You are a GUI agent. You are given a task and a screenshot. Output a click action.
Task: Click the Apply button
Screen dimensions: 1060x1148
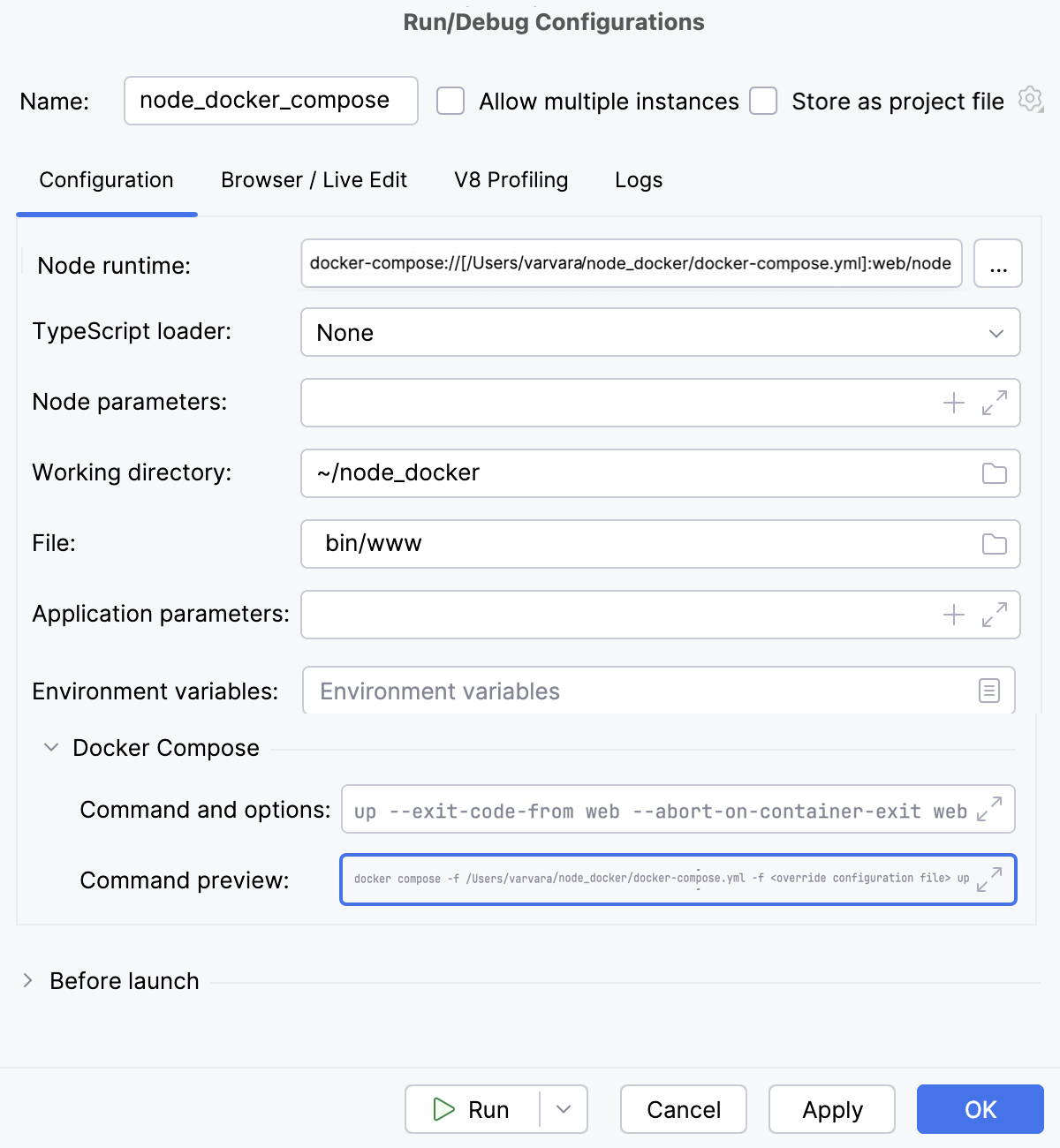point(831,1109)
